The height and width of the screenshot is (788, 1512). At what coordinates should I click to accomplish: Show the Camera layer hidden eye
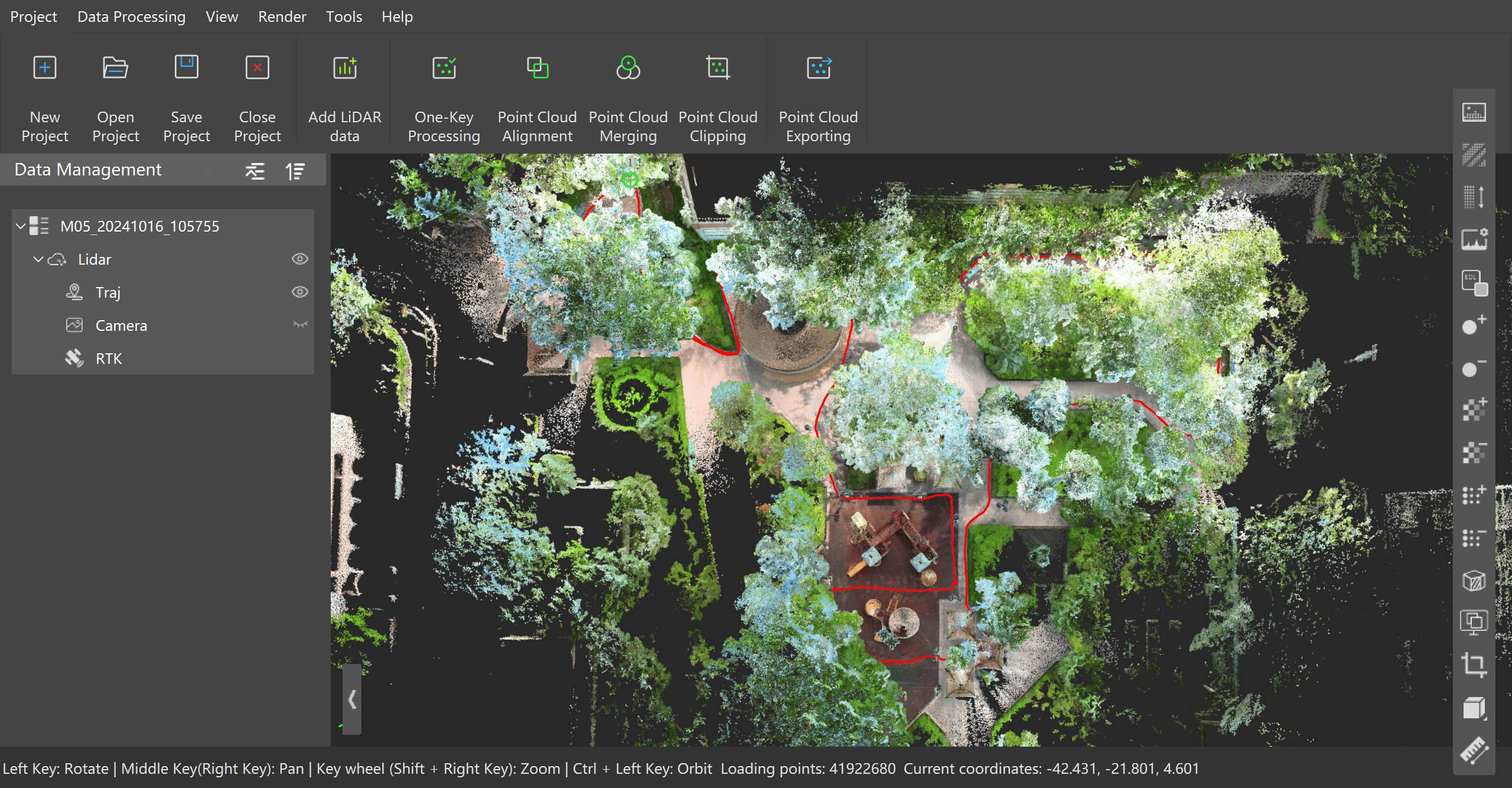click(x=300, y=325)
